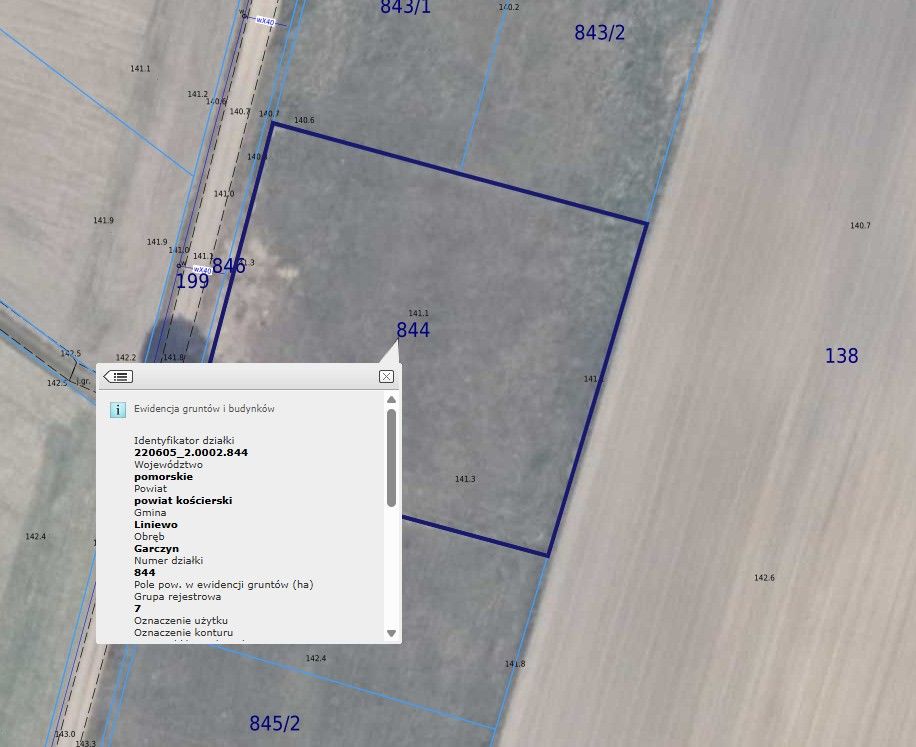Image resolution: width=916 pixels, height=747 pixels.
Task: Click elevation point 141.3 inside parcel 844
Action: point(465,479)
